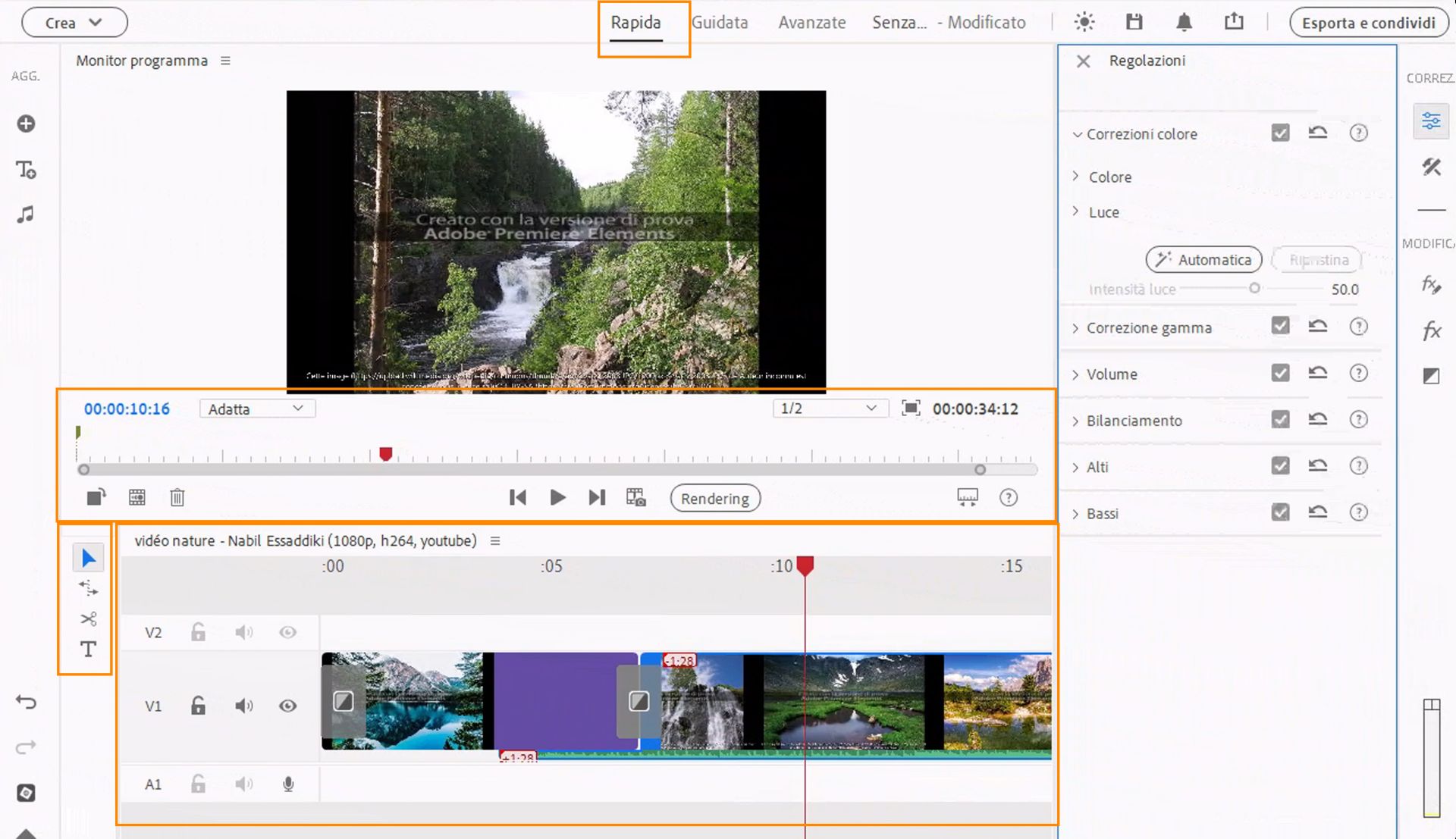Select the arrow selection tool
1456x839 pixels.
(x=88, y=559)
